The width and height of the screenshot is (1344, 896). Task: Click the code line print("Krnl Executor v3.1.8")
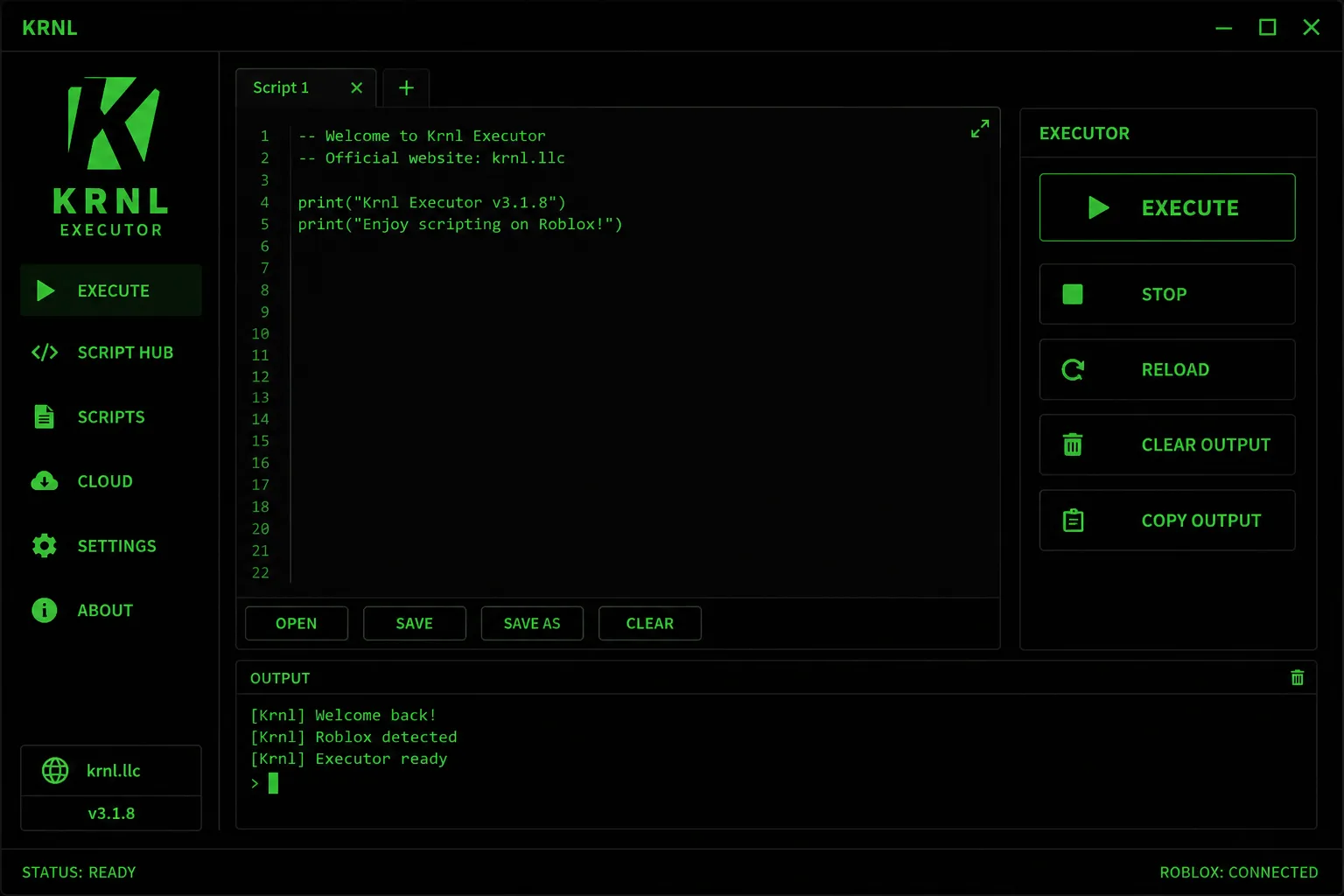432,202
